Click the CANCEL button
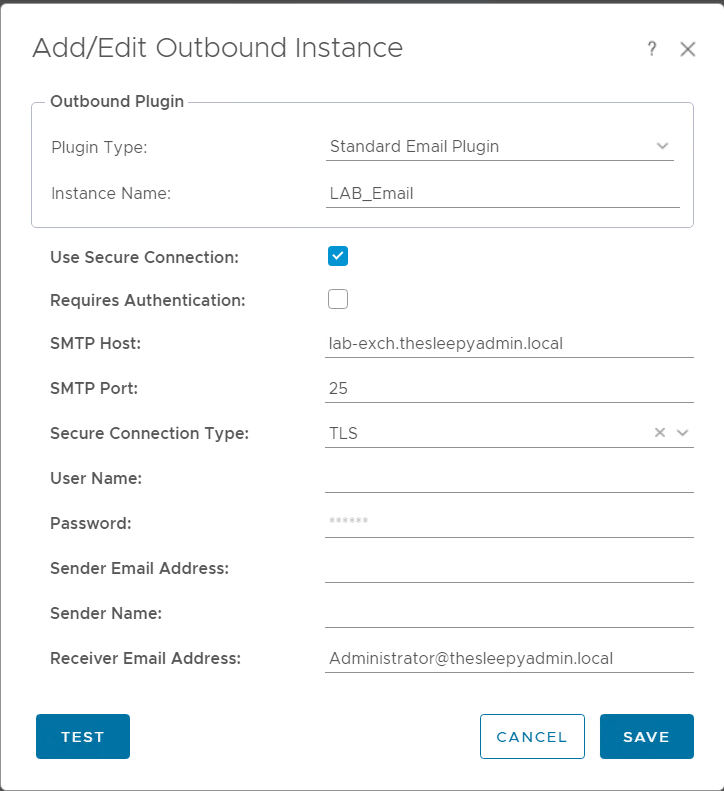The image size is (724, 791). [x=532, y=737]
